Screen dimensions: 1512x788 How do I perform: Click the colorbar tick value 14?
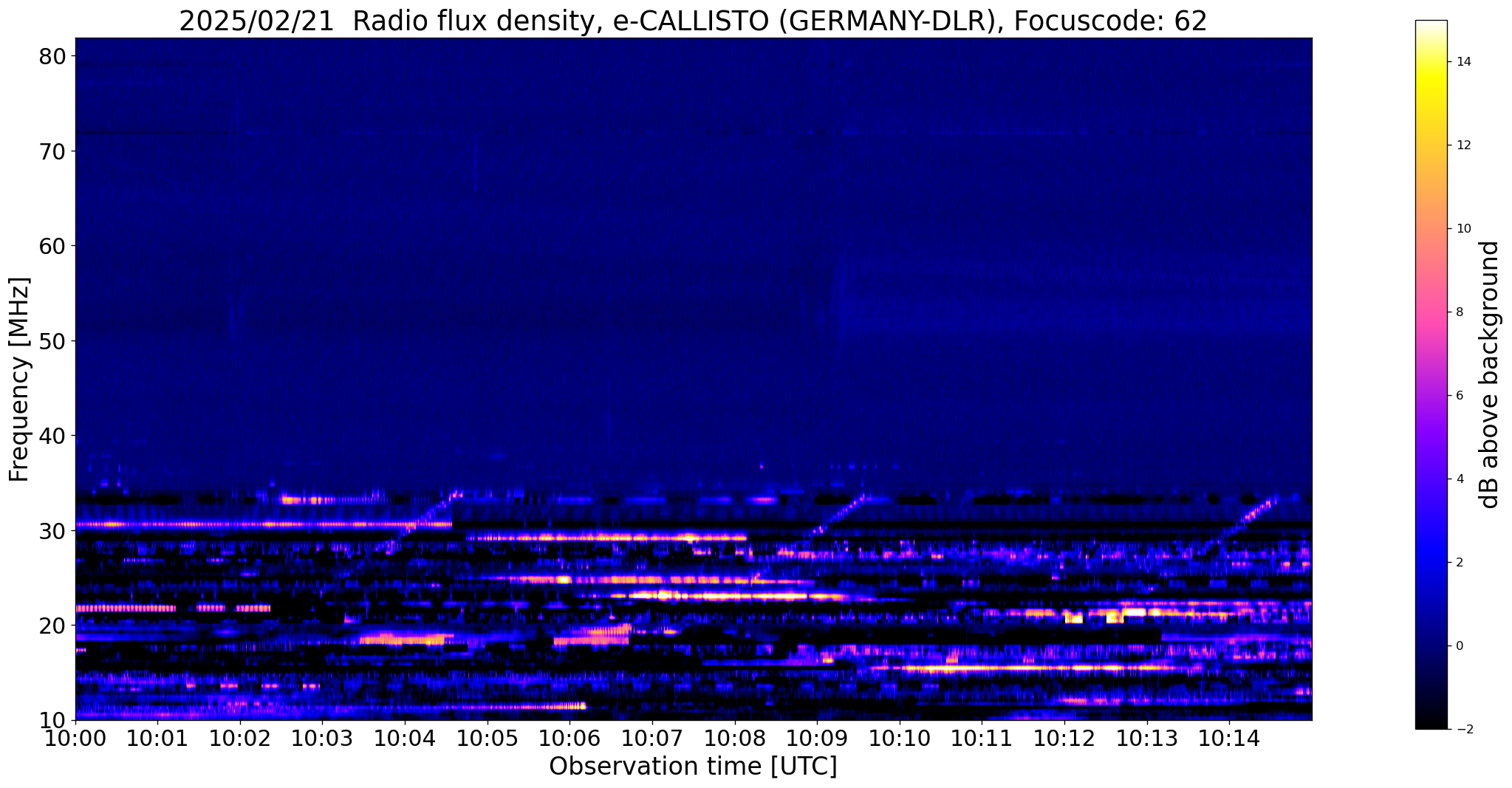[x=1463, y=62]
